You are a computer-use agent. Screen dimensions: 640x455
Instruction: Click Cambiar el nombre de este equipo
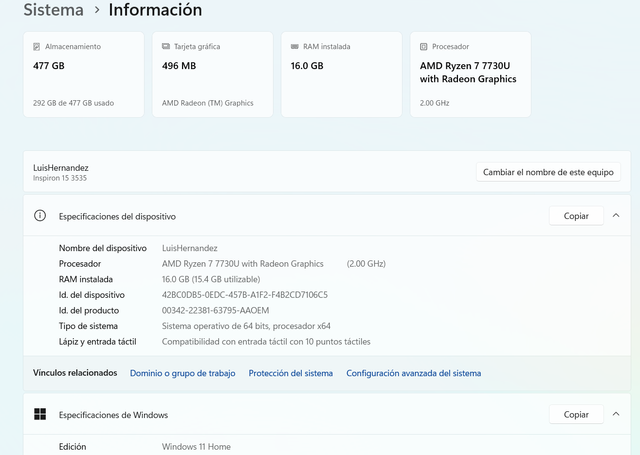[x=548, y=172]
